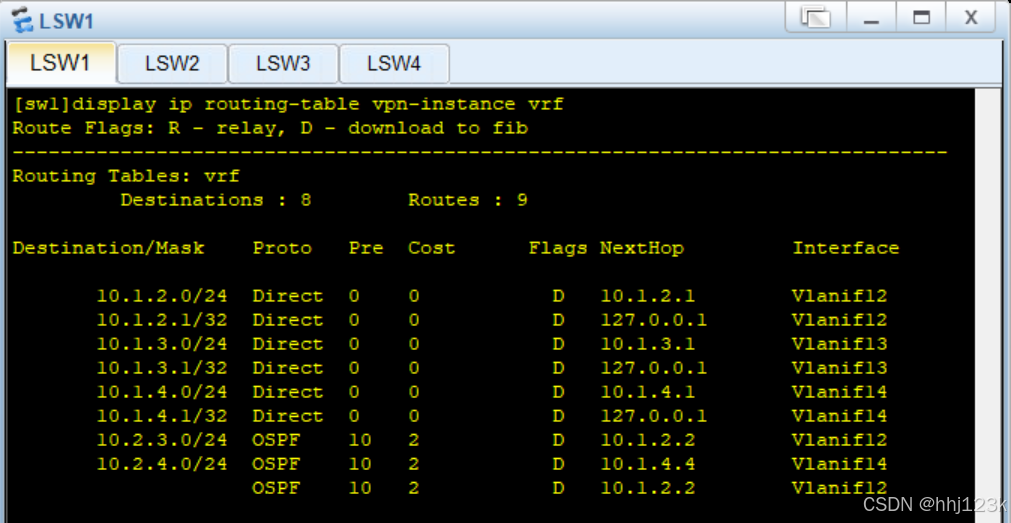The image size is (1011, 523).
Task: Click destination 10.2.4.0/24
Action: coord(162,464)
